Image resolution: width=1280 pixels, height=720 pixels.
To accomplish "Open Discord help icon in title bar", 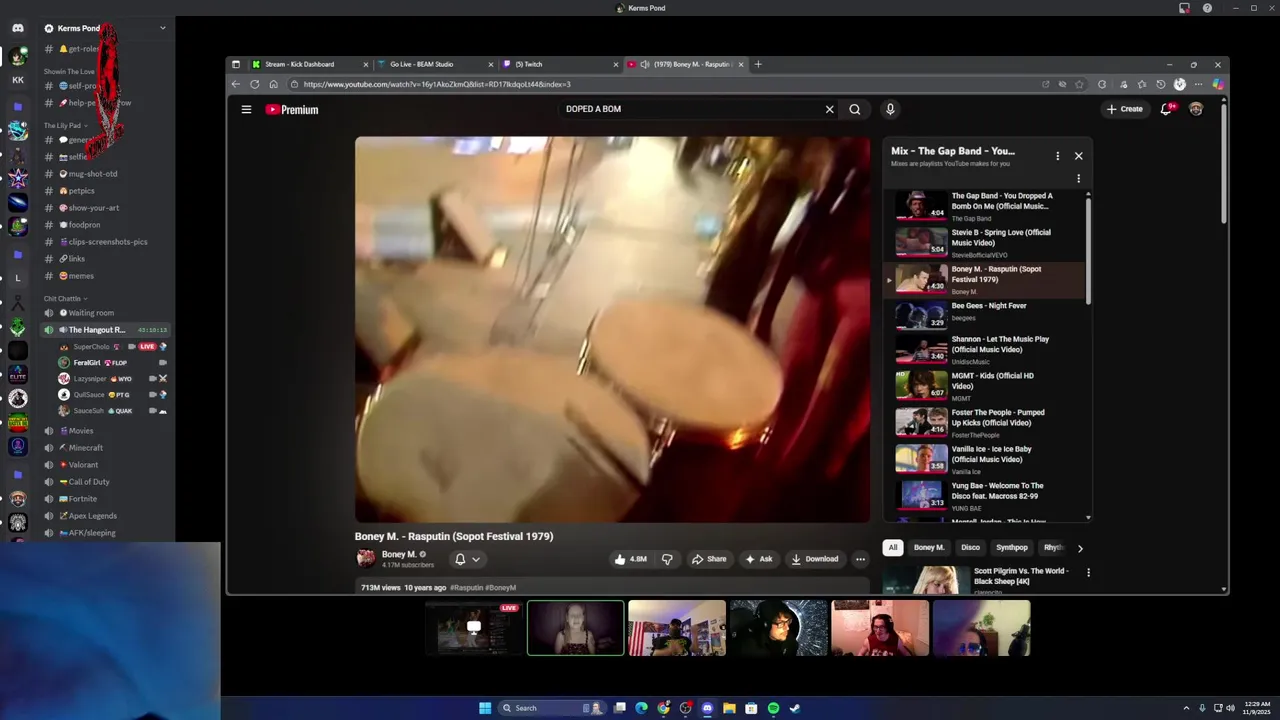I will click(x=1207, y=8).
